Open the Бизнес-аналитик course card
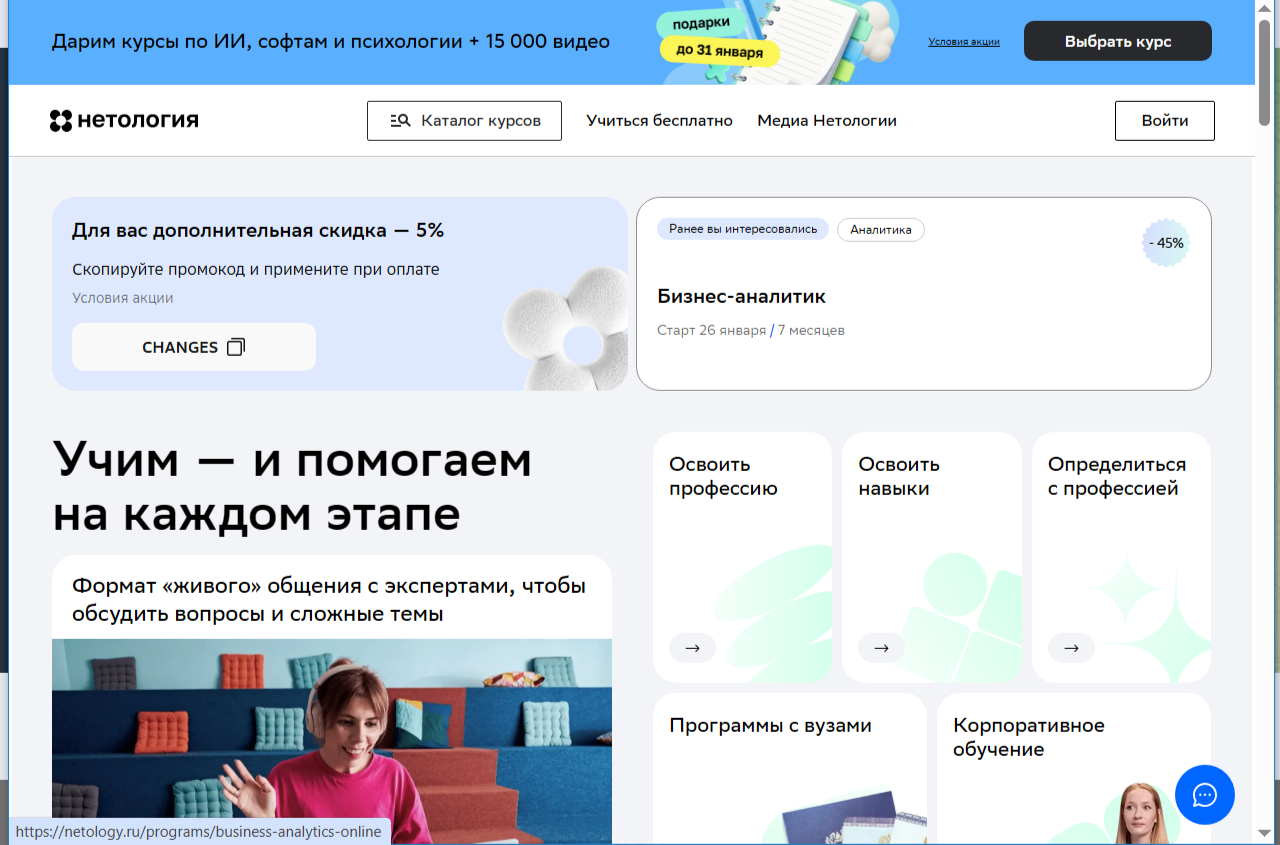This screenshot has height=845, width=1280. point(740,297)
